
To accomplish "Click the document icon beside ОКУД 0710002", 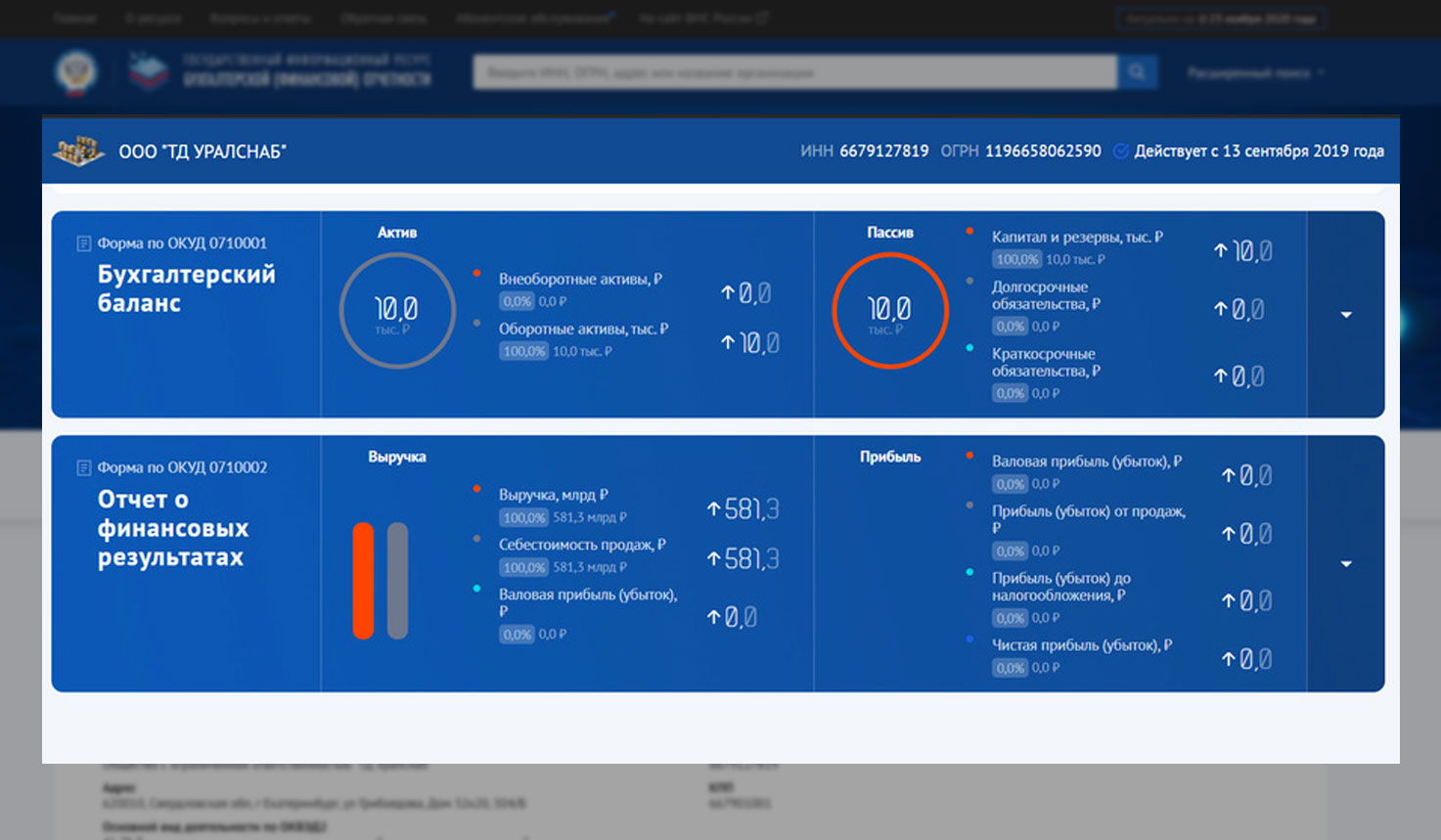I will 84,467.
